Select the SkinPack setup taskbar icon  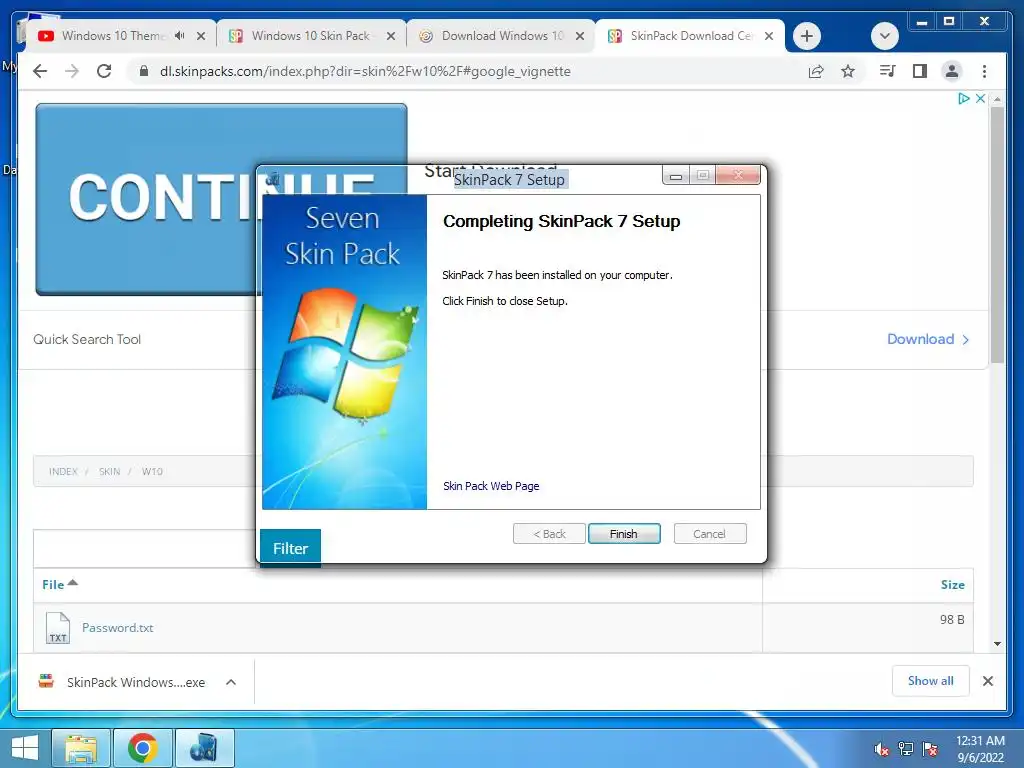click(204, 748)
